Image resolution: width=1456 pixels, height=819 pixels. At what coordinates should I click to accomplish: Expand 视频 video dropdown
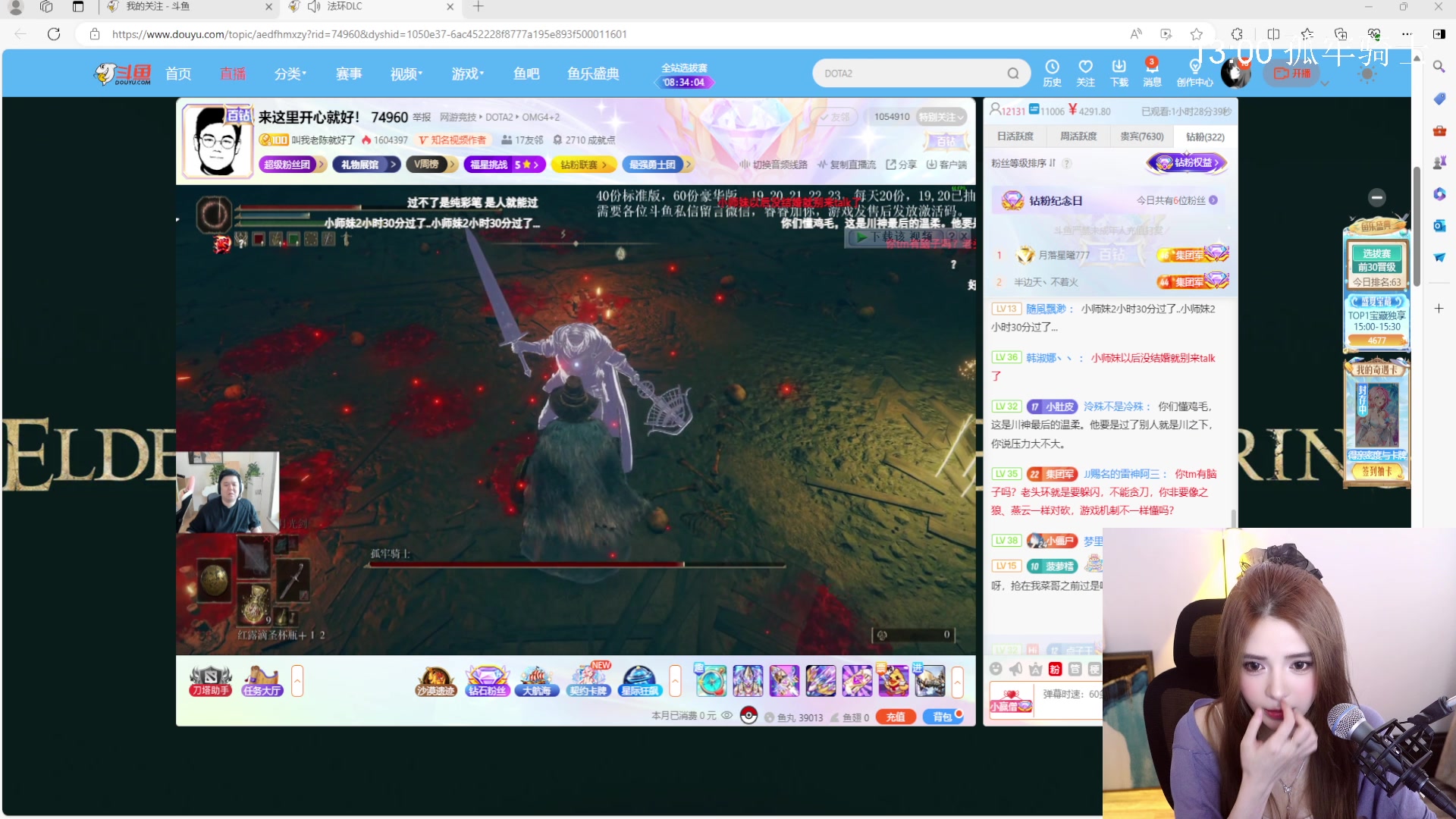coord(406,74)
